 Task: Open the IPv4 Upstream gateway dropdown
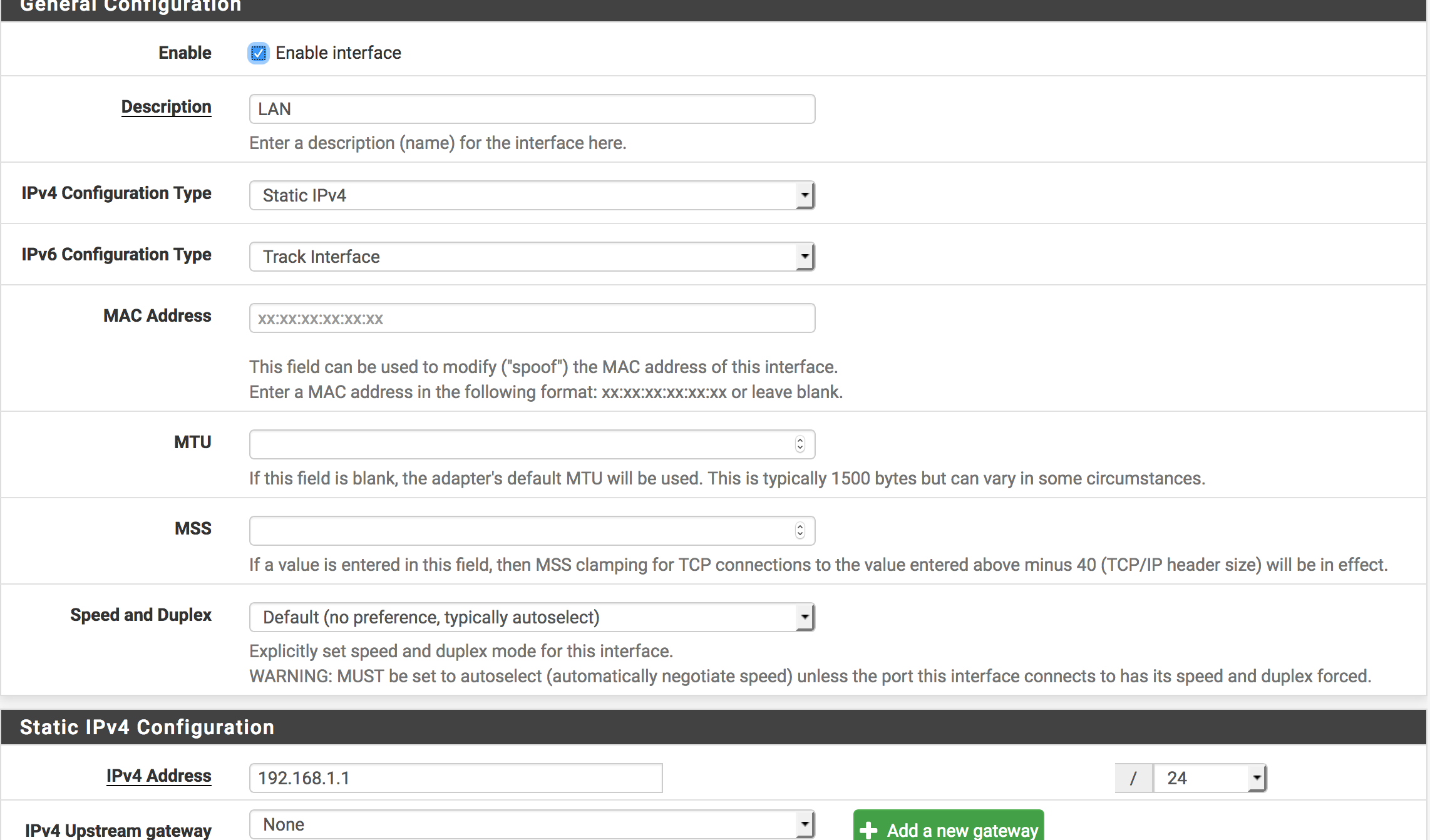click(x=532, y=824)
